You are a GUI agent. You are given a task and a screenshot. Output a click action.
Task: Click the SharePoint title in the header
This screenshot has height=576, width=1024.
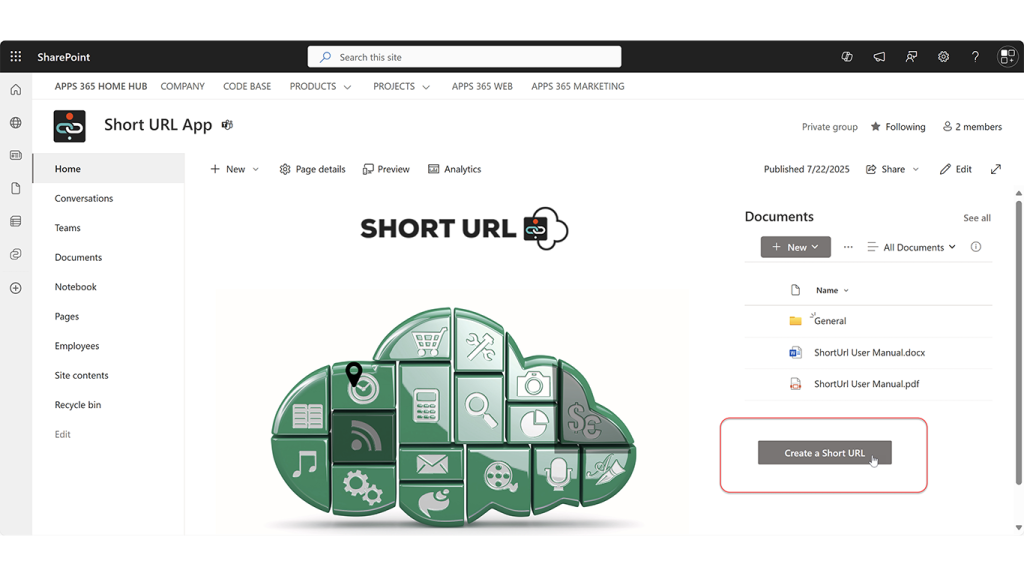pyautogui.click(x=63, y=57)
